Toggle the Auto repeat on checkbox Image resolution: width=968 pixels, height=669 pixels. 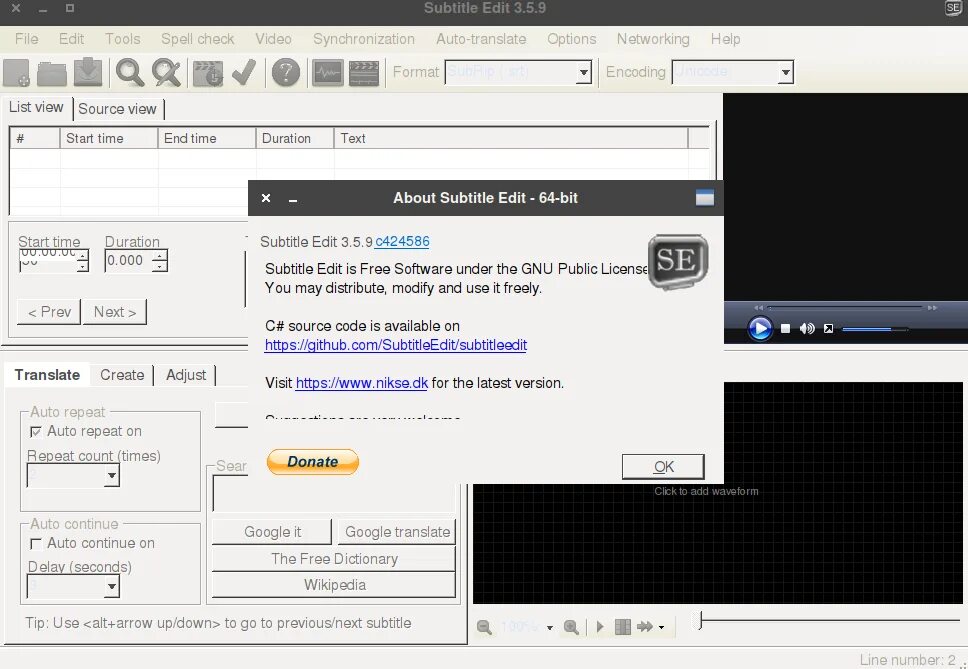point(36,432)
